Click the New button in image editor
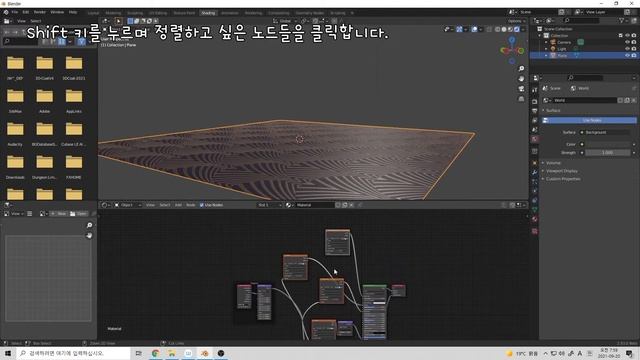This screenshot has height=360, width=640. click(x=59, y=214)
